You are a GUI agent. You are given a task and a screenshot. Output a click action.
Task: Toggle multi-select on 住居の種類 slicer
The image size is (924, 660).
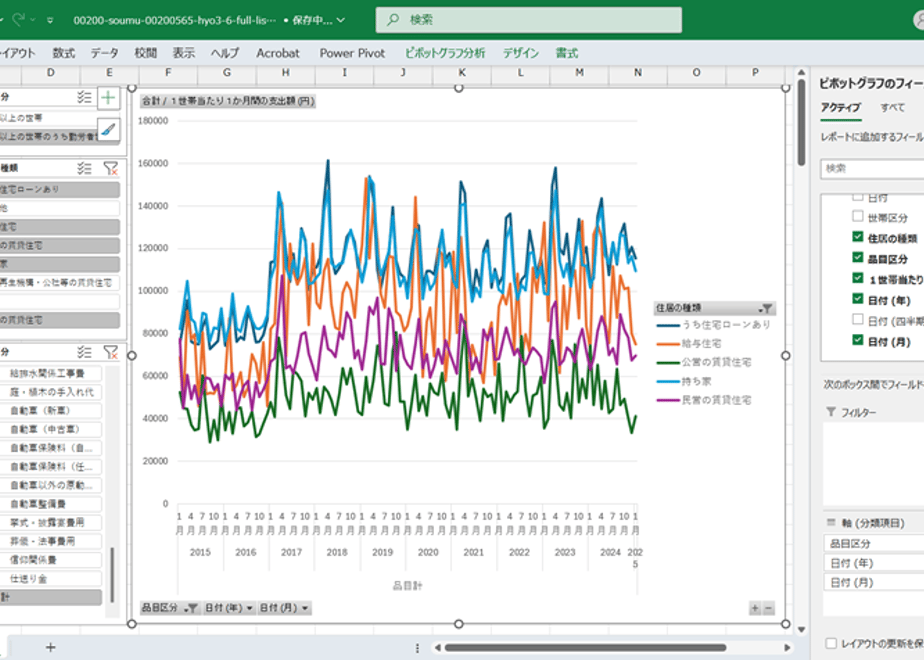point(84,169)
